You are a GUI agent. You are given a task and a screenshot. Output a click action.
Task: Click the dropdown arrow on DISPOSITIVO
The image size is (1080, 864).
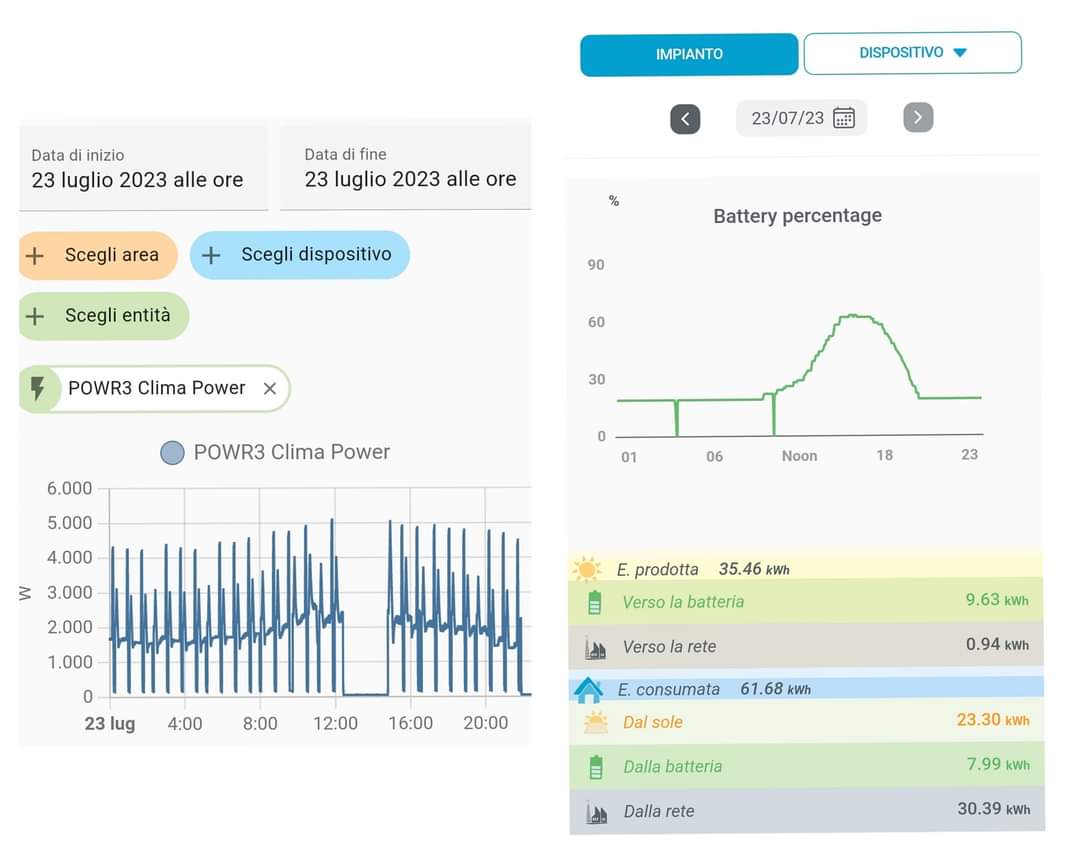pyautogui.click(x=960, y=52)
